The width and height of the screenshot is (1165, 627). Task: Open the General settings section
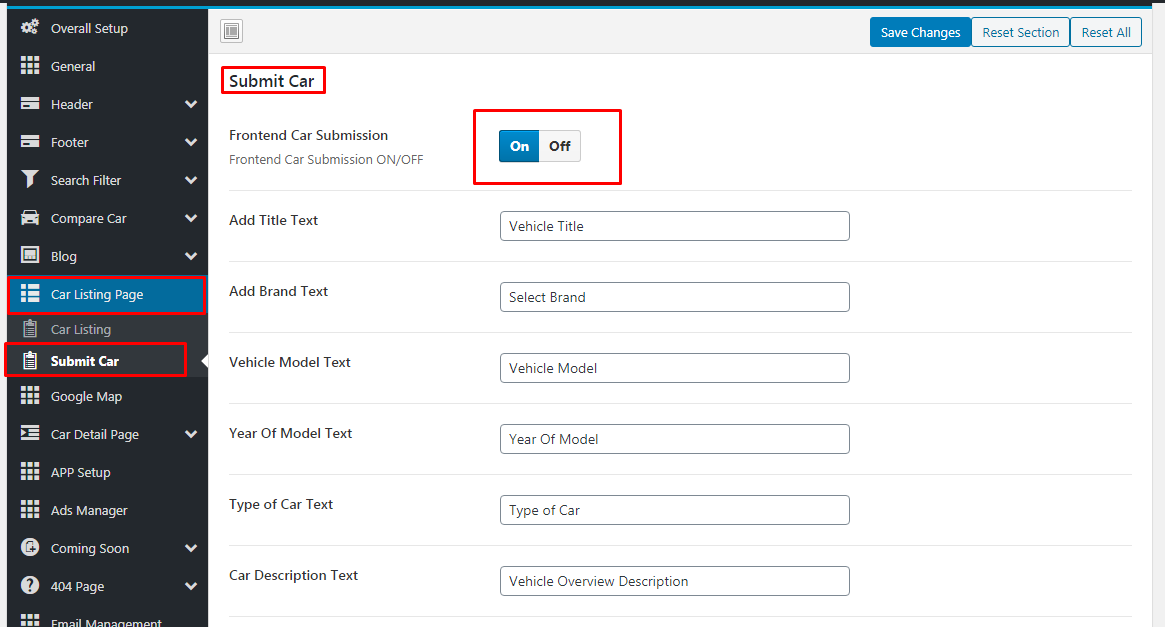click(108, 66)
